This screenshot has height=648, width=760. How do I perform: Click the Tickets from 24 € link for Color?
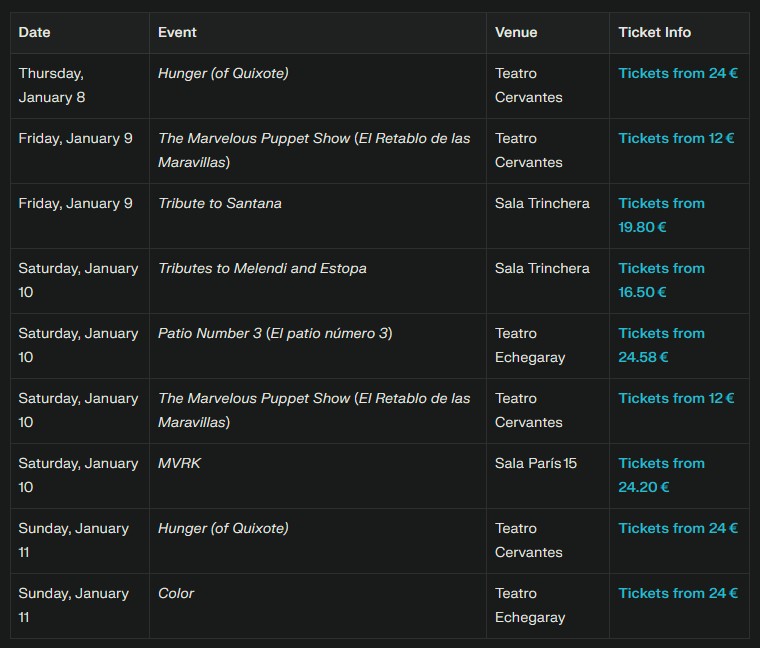pyautogui.click(x=678, y=593)
